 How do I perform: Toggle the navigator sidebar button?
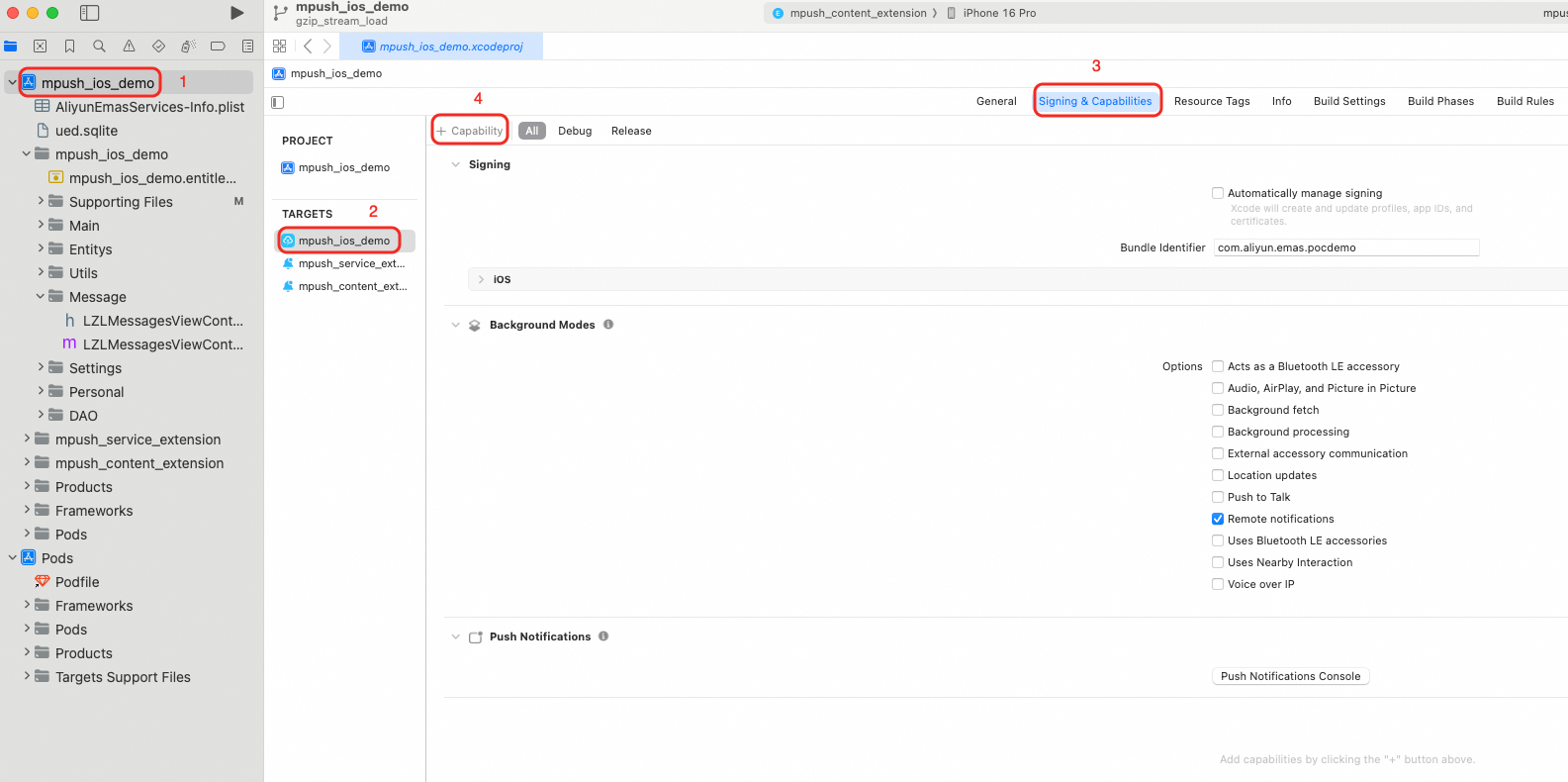tap(89, 13)
